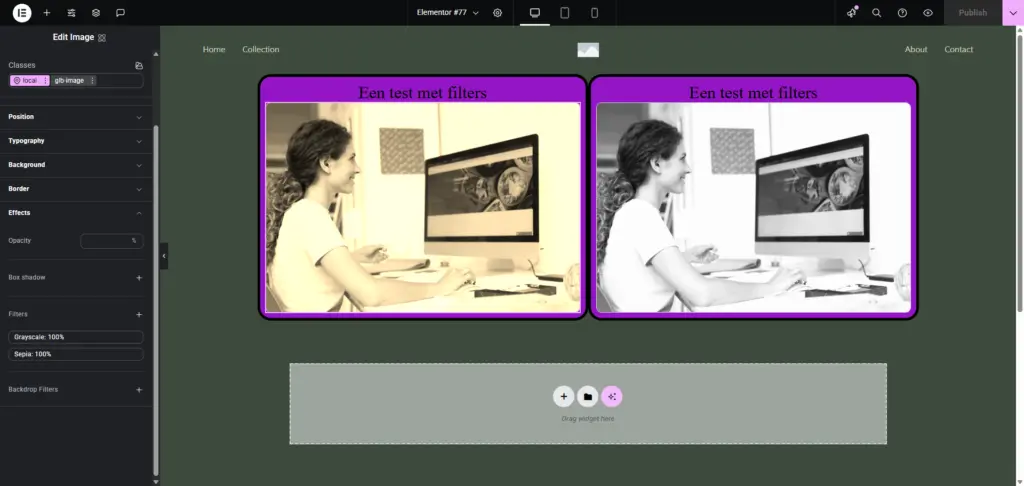
Task: Expand the Position section
Action: pos(76,117)
